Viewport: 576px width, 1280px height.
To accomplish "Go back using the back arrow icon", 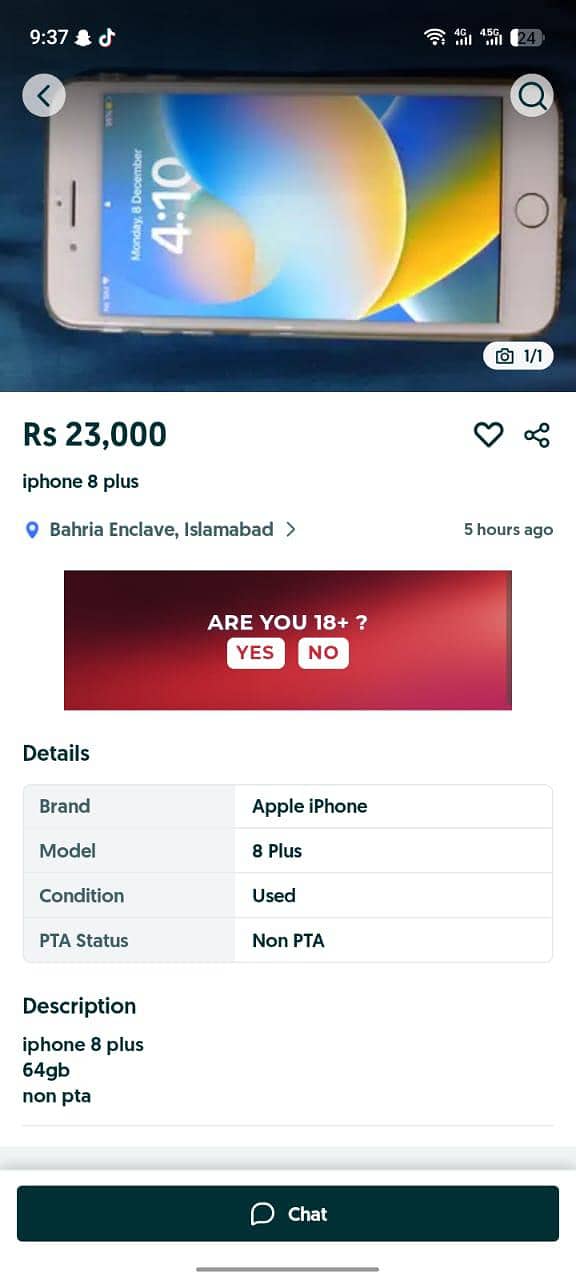I will 44,95.
